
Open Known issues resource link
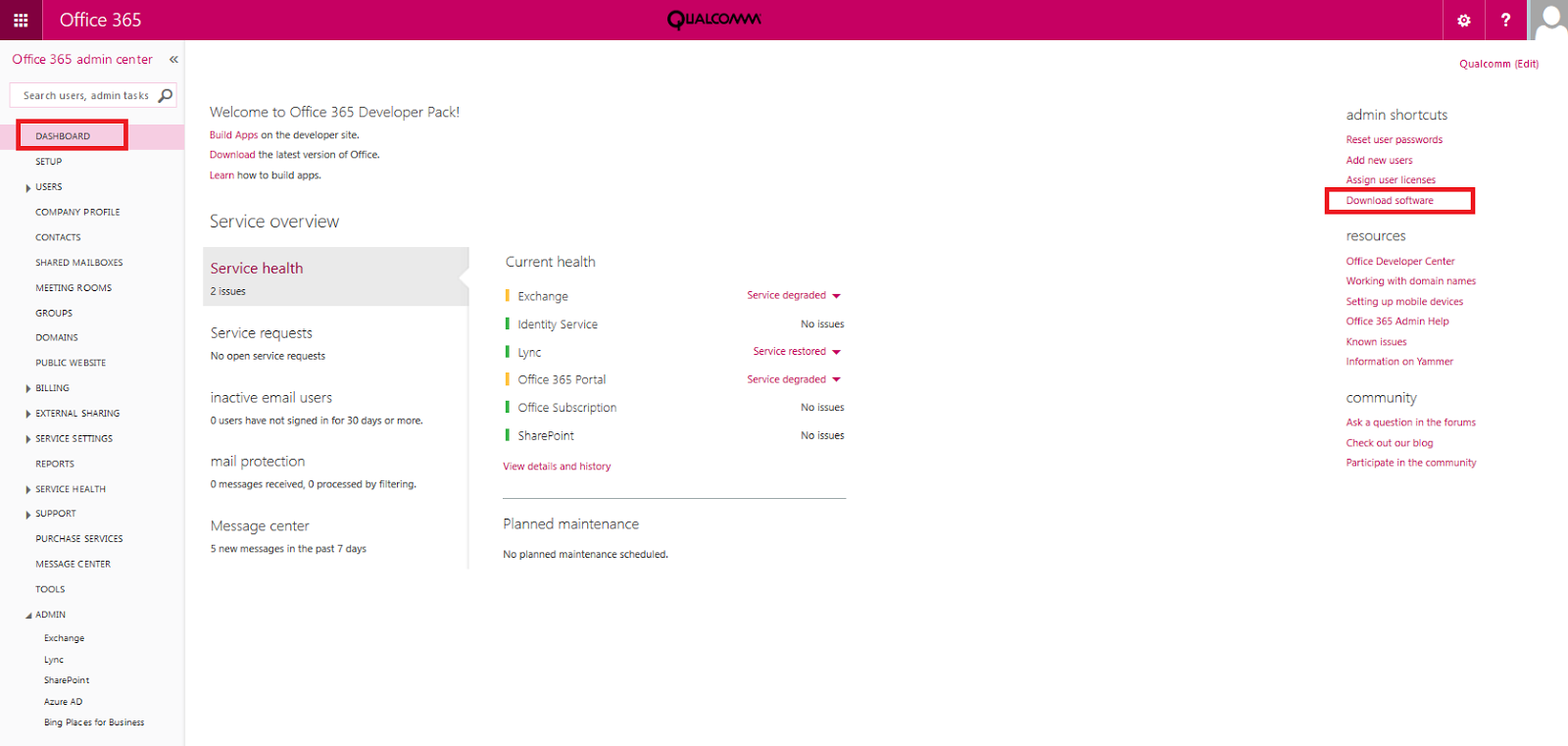click(1377, 342)
